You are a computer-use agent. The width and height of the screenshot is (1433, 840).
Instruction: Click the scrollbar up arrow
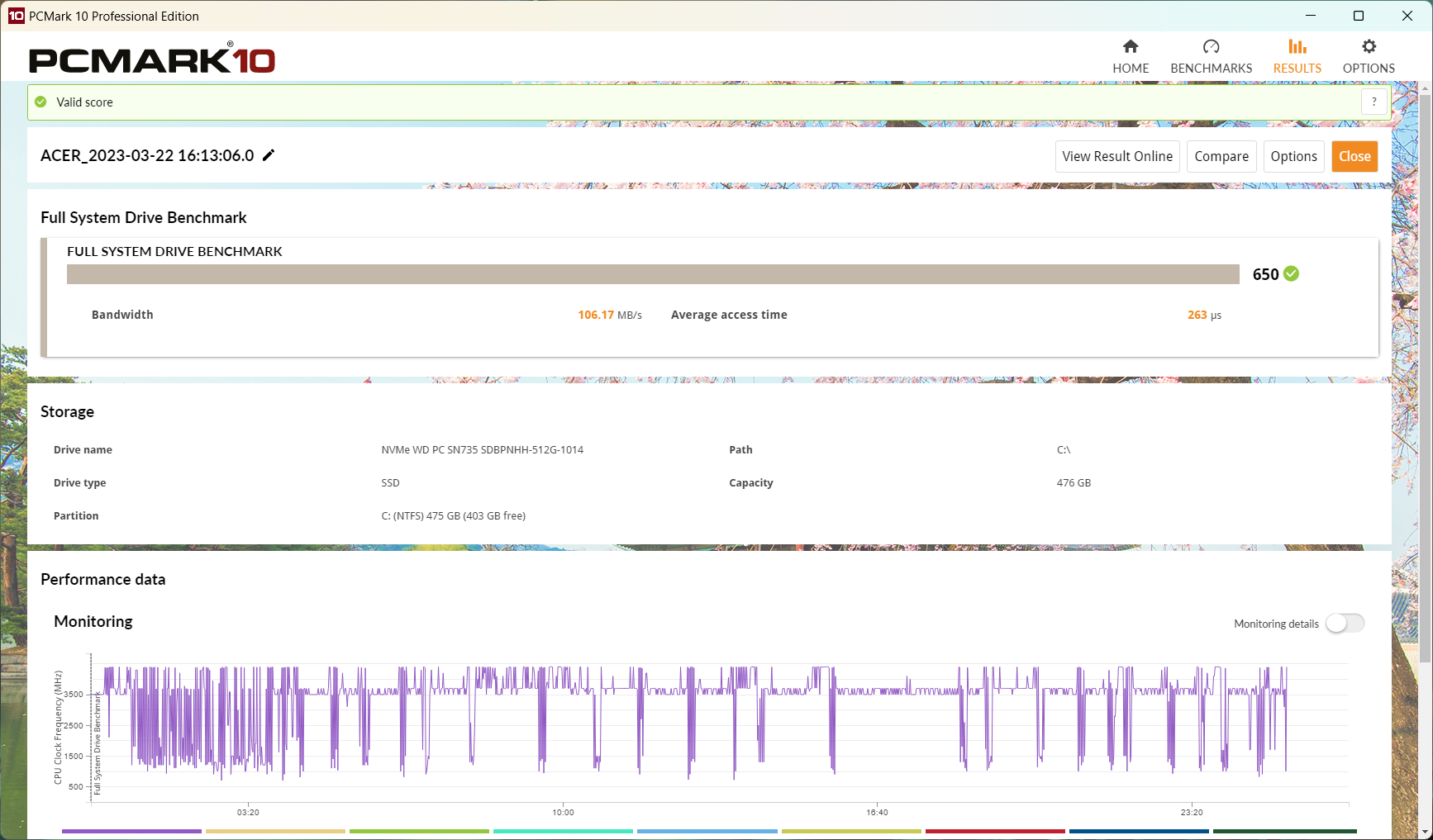pos(1426,87)
